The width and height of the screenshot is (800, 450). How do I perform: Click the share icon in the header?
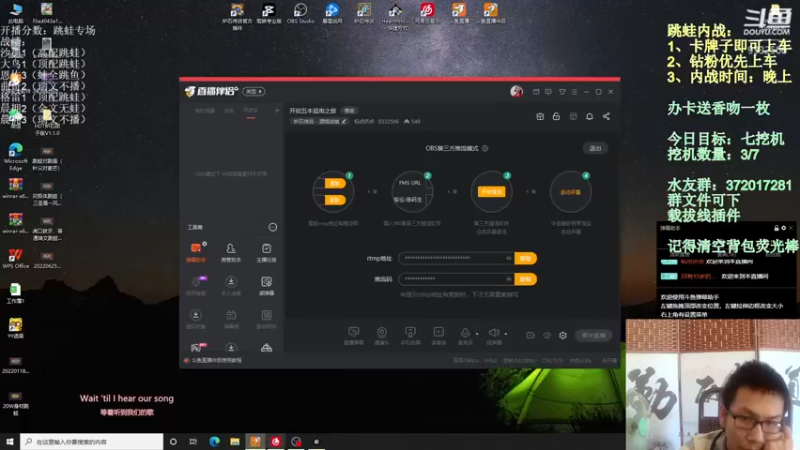click(606, 116)
